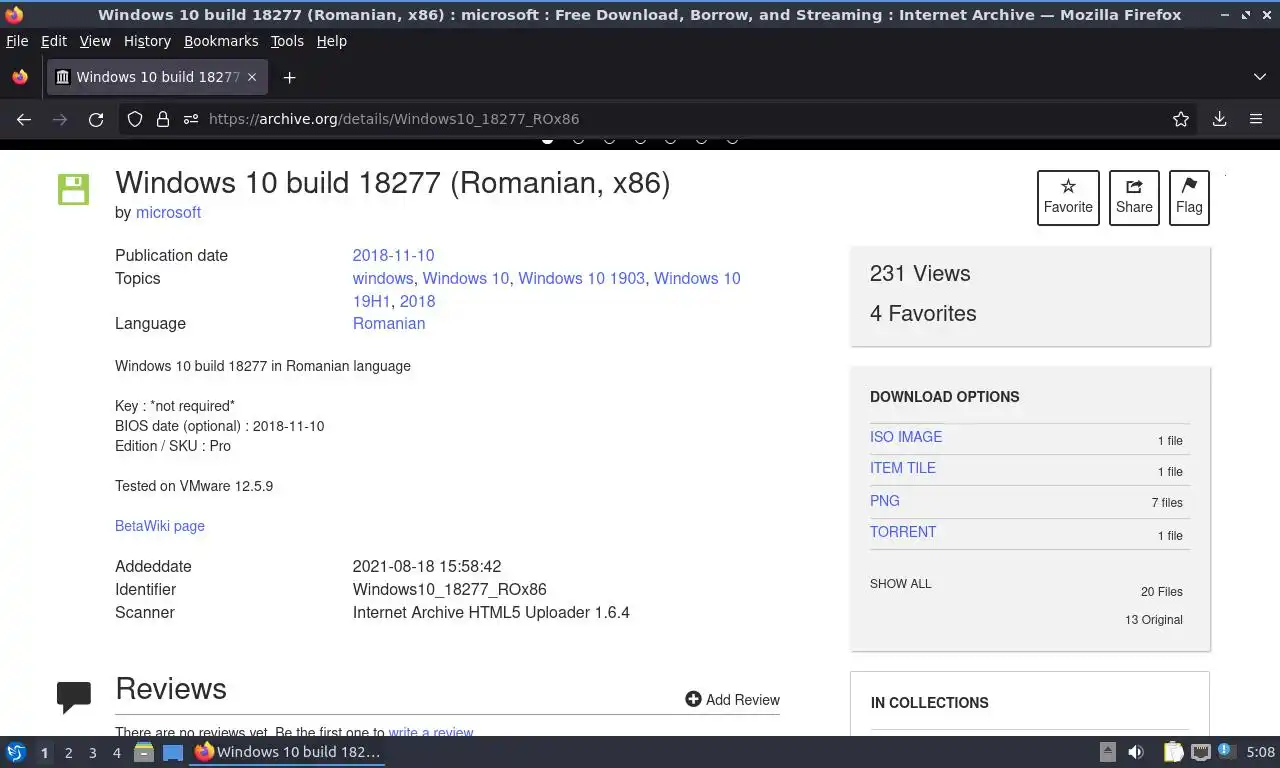Click Add Review

click(733, 700)
